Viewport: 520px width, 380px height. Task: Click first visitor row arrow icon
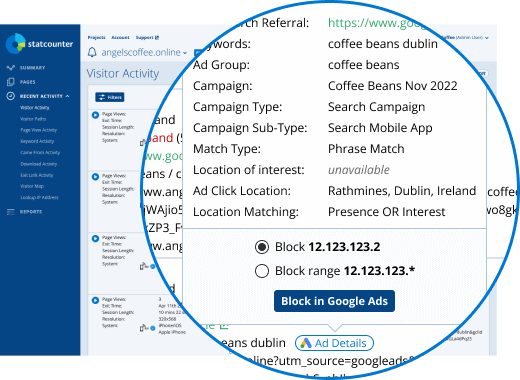(x=95, y=115)
